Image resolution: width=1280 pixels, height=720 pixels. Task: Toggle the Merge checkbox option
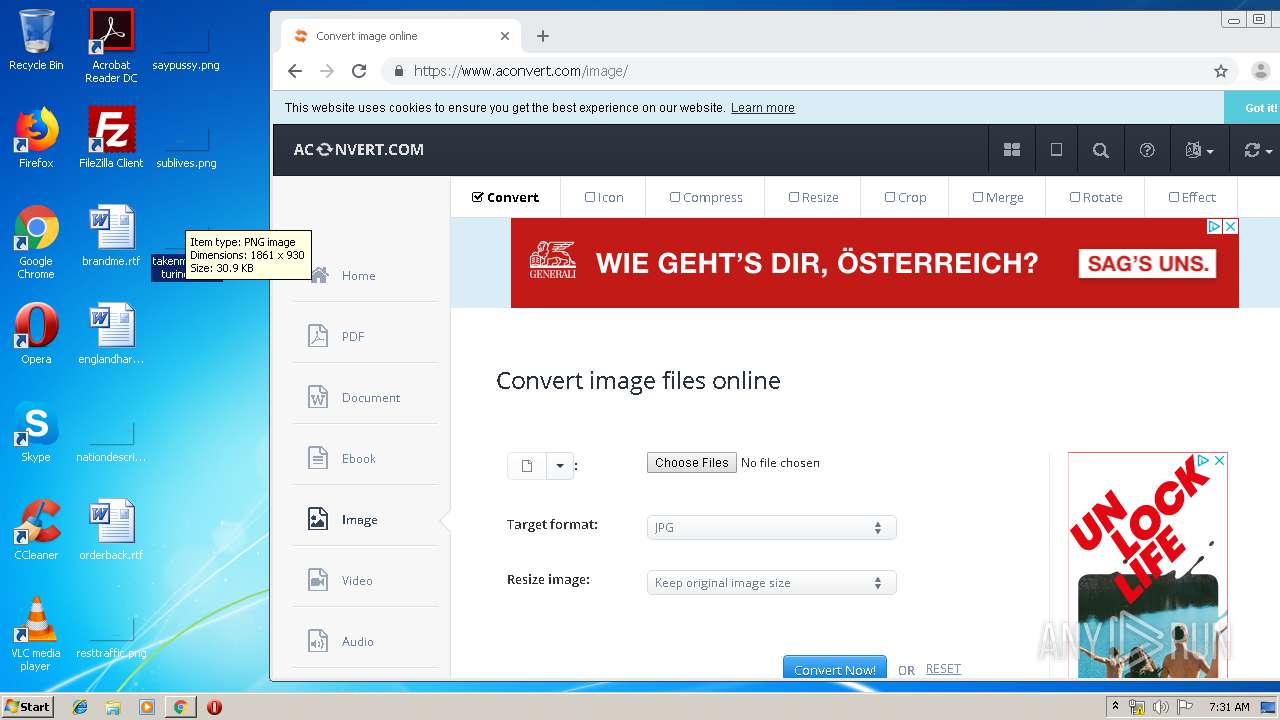tap(998, 197)
